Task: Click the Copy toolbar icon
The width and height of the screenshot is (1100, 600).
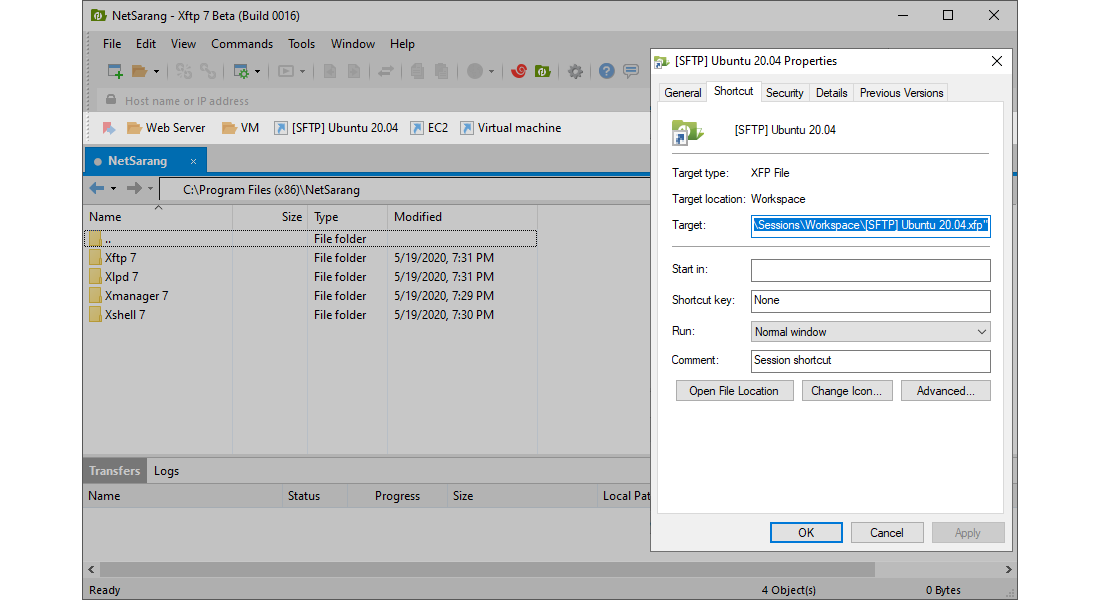Action: pyautogui.click(x=417, y=71)
